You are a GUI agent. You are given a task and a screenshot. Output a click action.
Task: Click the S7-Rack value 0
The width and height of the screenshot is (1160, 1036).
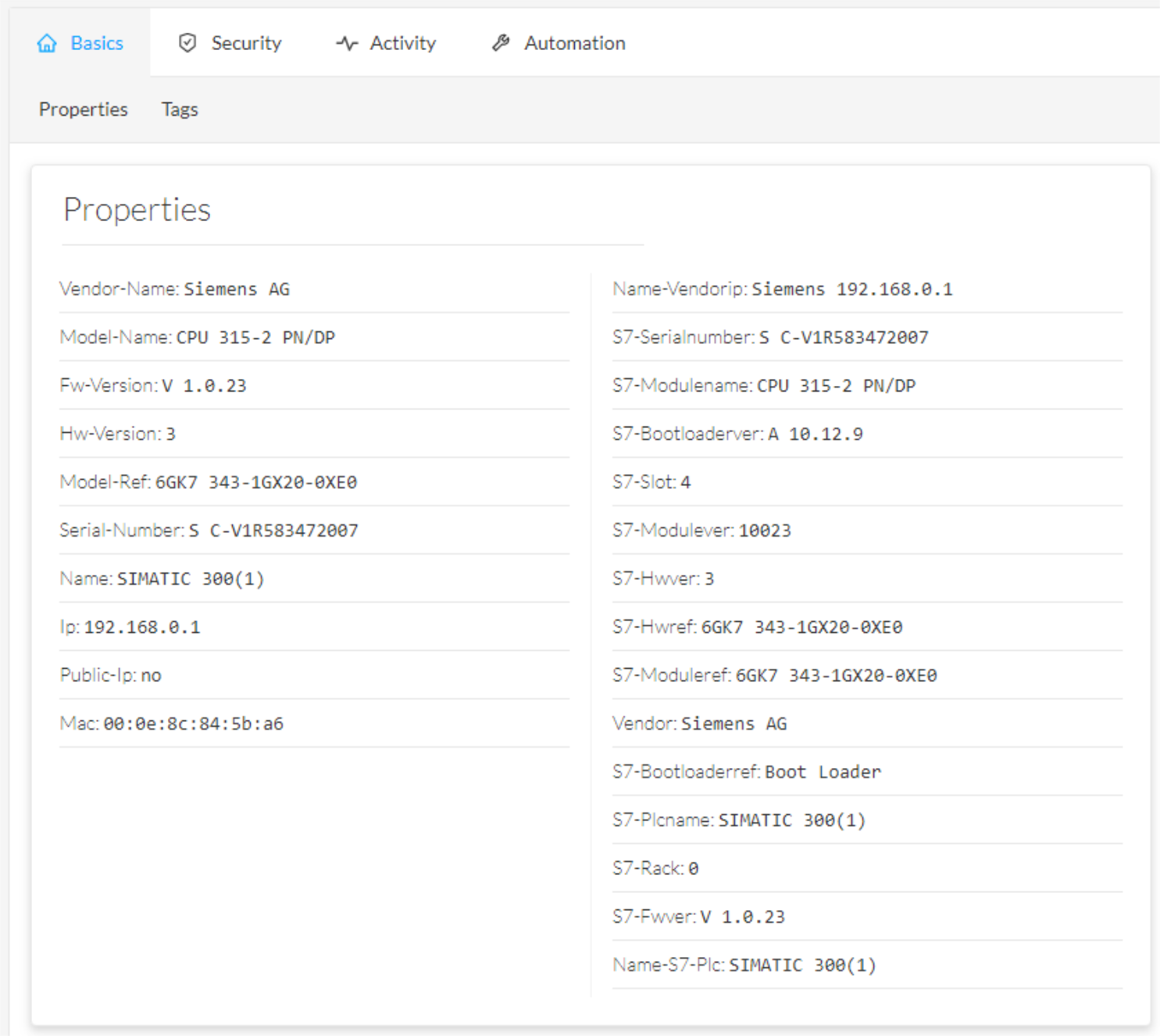693,869
